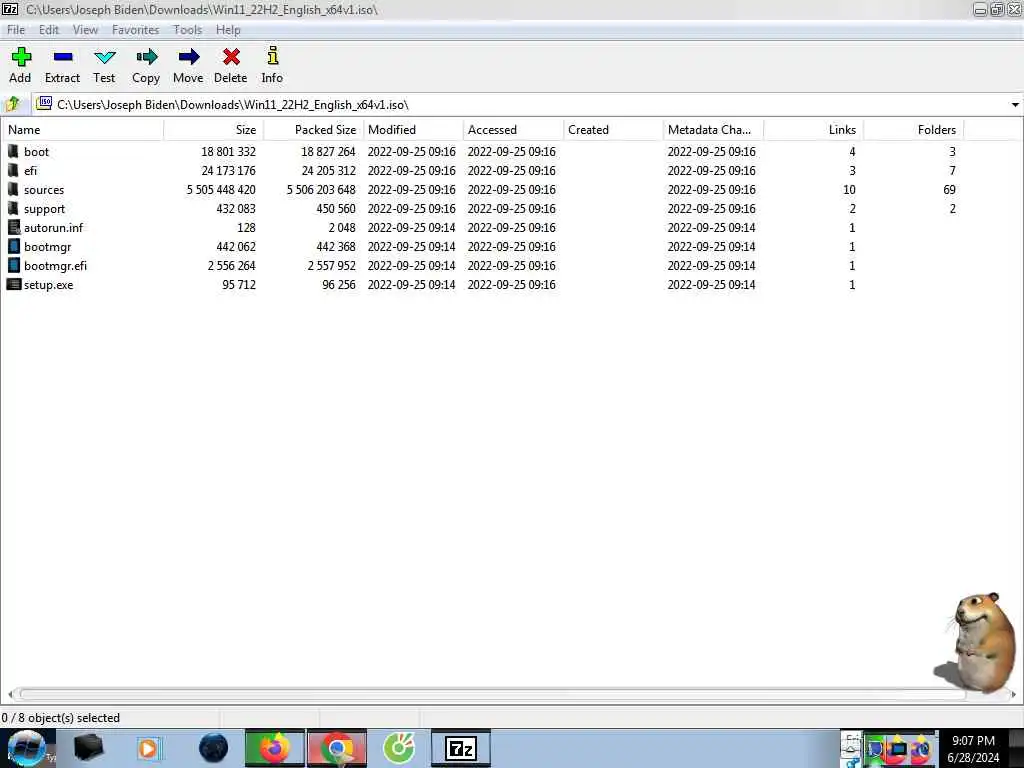
Task: Click boot size value 18 801 332
Action: click(228, 152)
